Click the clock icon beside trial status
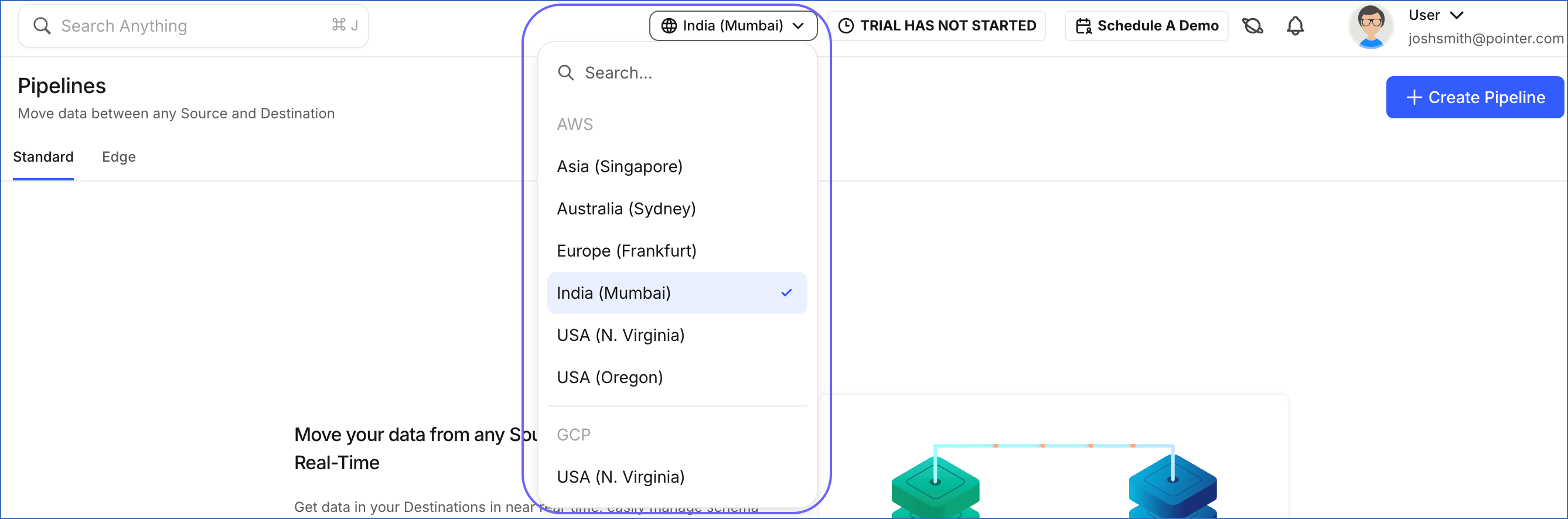Screen dimensions: 1568x519 point(846,26)
